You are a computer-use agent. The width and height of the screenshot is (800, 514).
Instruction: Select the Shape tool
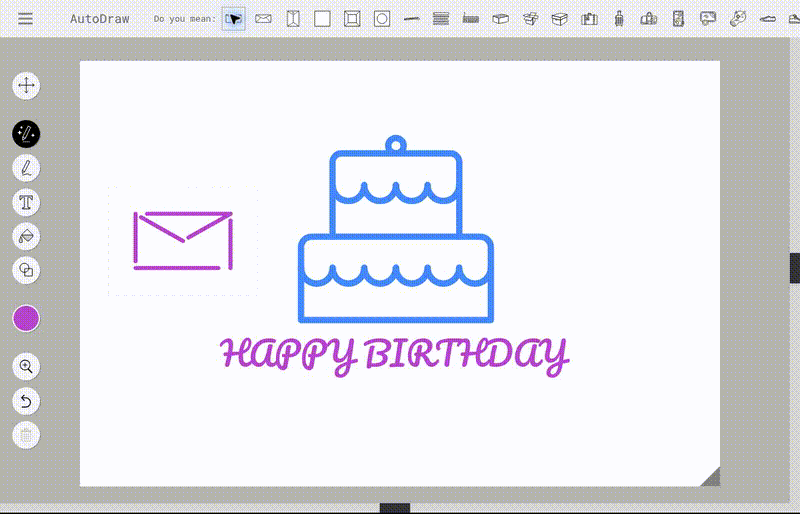(26, 270)
